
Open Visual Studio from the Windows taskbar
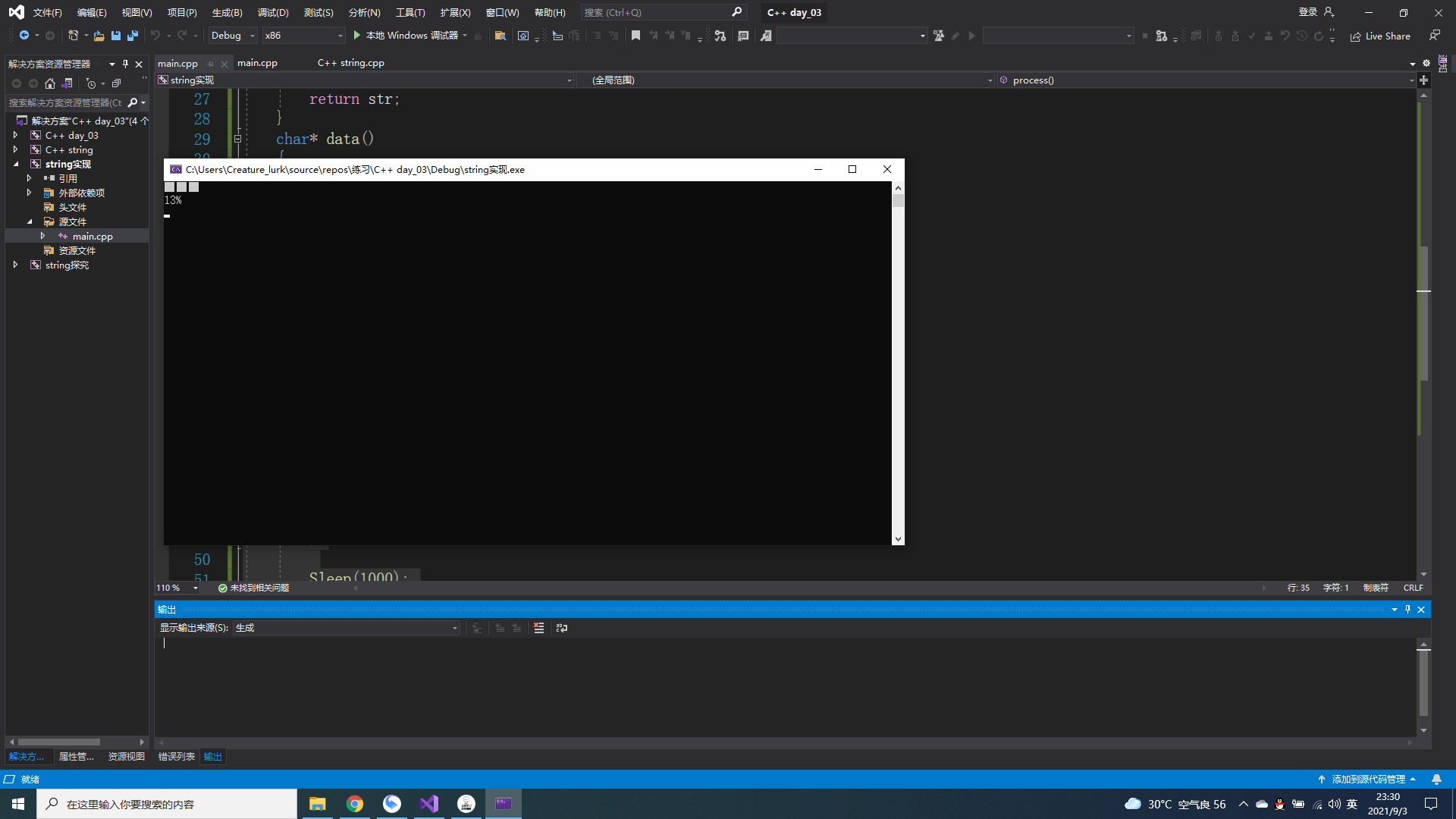pos(429,804)
